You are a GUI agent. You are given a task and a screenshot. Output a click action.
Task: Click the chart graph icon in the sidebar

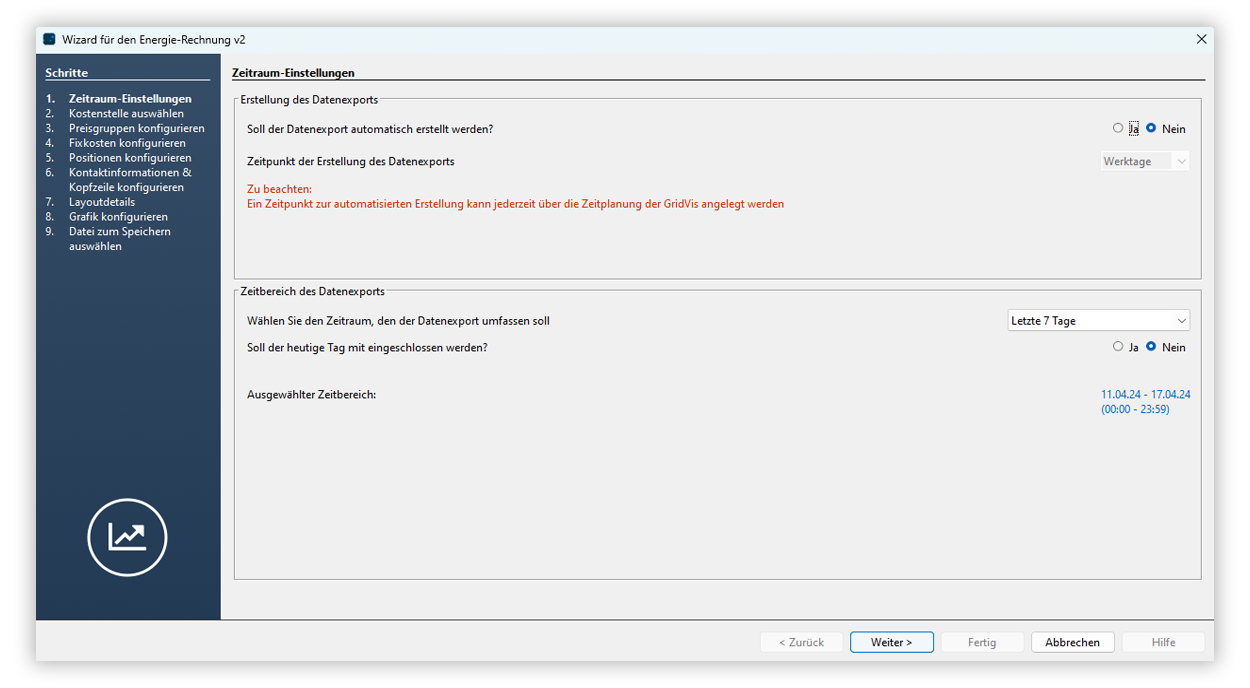coord(127,537)
